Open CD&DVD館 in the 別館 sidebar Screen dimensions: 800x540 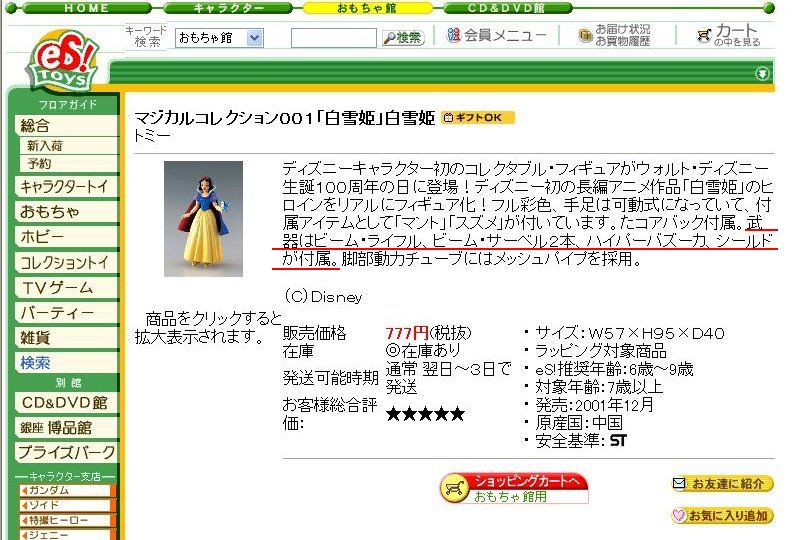tap(66, 403)
